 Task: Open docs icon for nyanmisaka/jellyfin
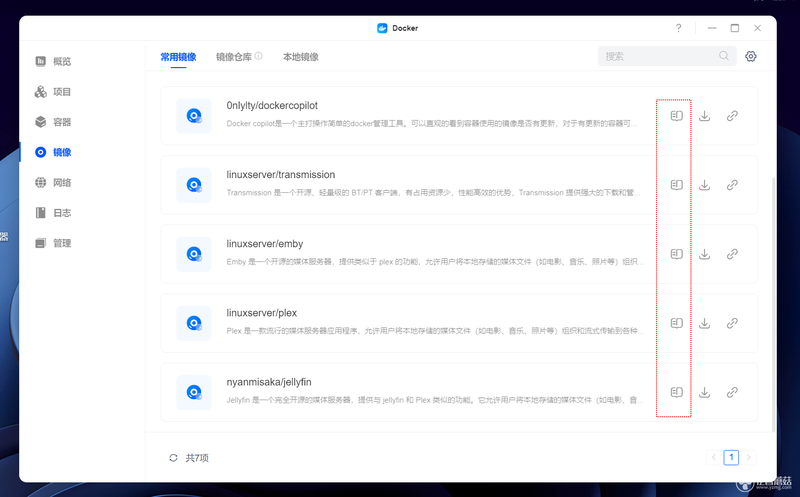pos(677,392)
